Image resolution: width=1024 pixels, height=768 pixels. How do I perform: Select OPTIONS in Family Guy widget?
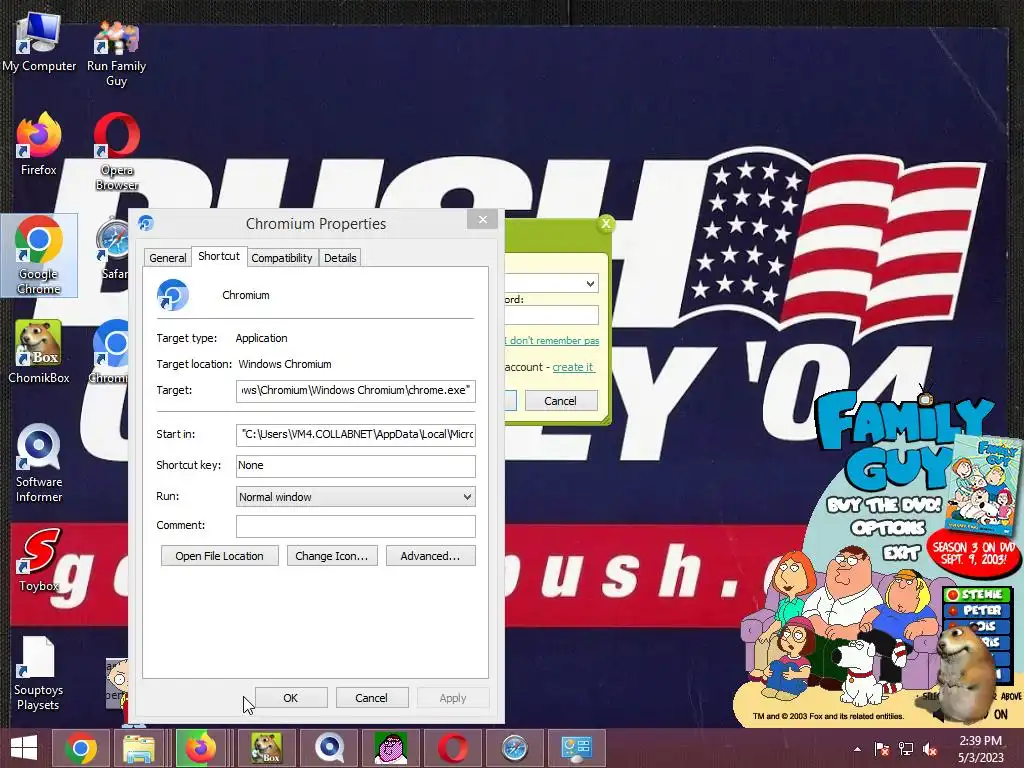[888, 528]
